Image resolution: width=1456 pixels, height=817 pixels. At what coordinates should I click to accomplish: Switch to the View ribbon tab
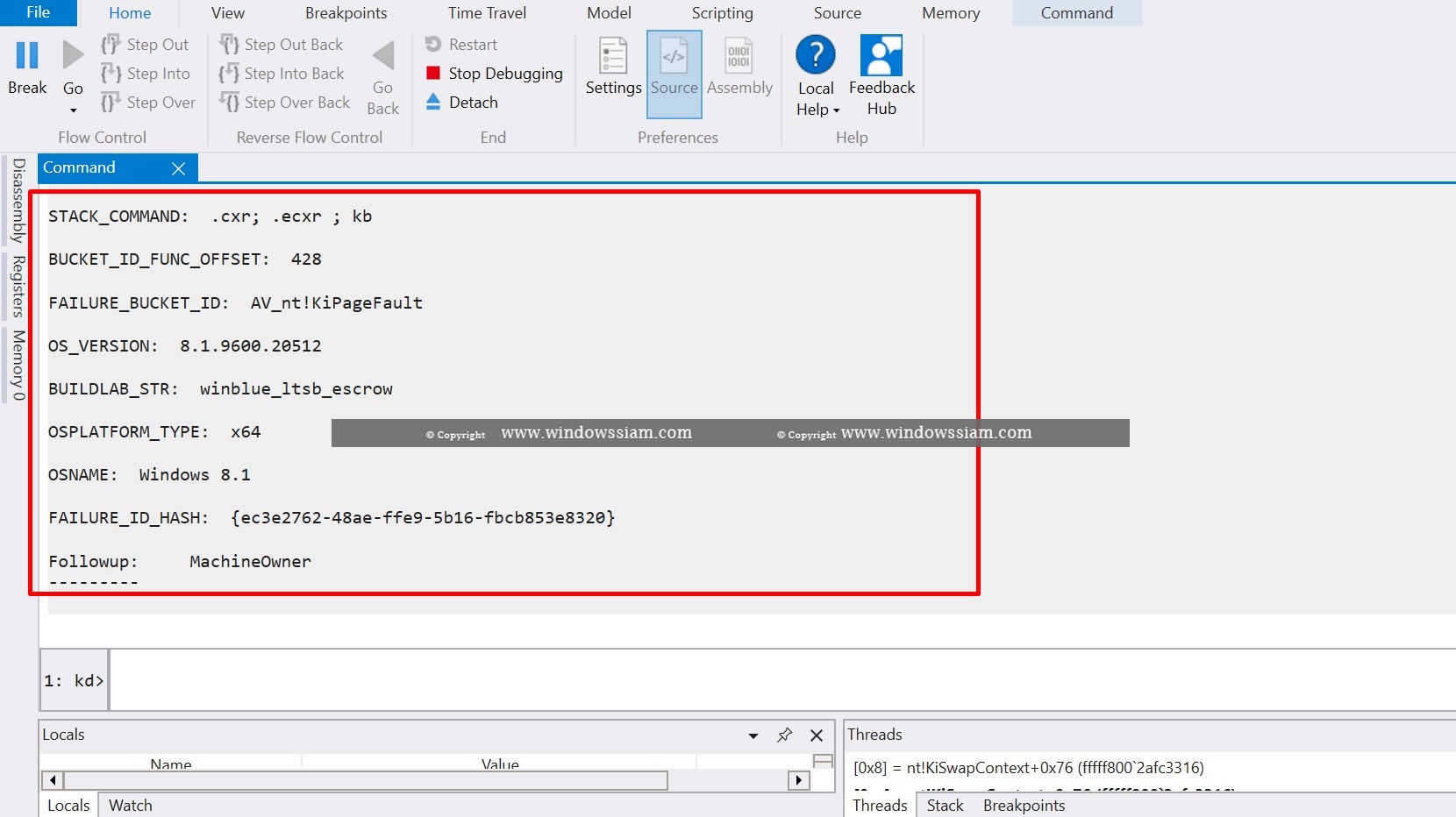click(228, 13)
